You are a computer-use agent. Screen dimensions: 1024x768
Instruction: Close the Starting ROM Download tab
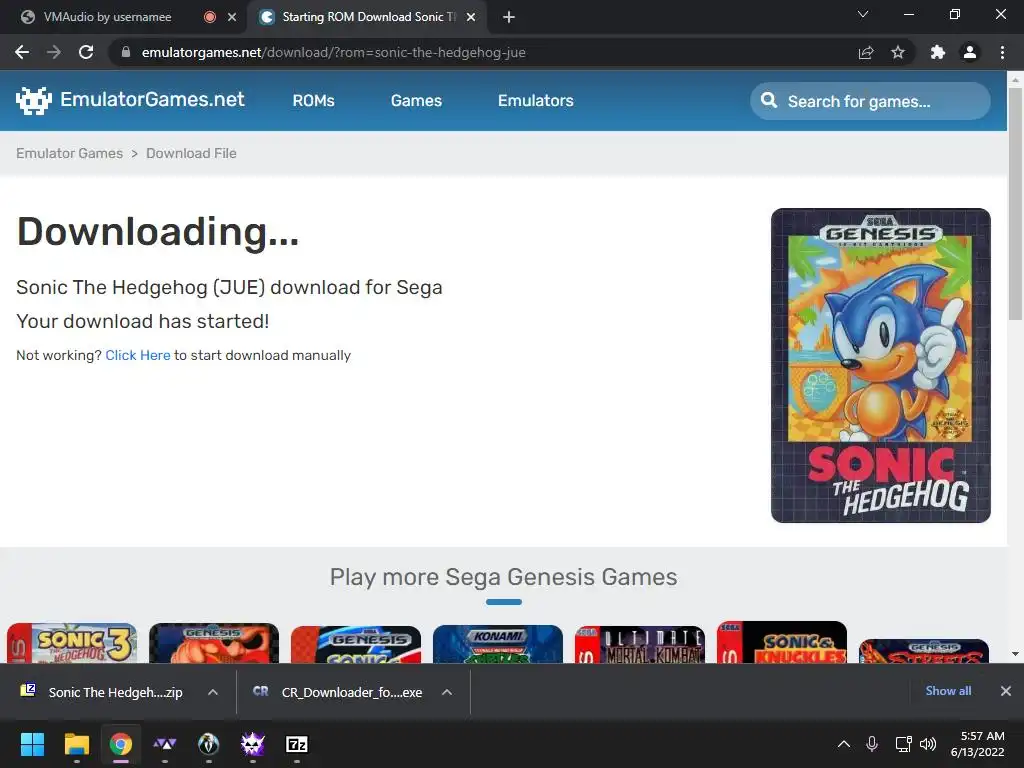471,17
